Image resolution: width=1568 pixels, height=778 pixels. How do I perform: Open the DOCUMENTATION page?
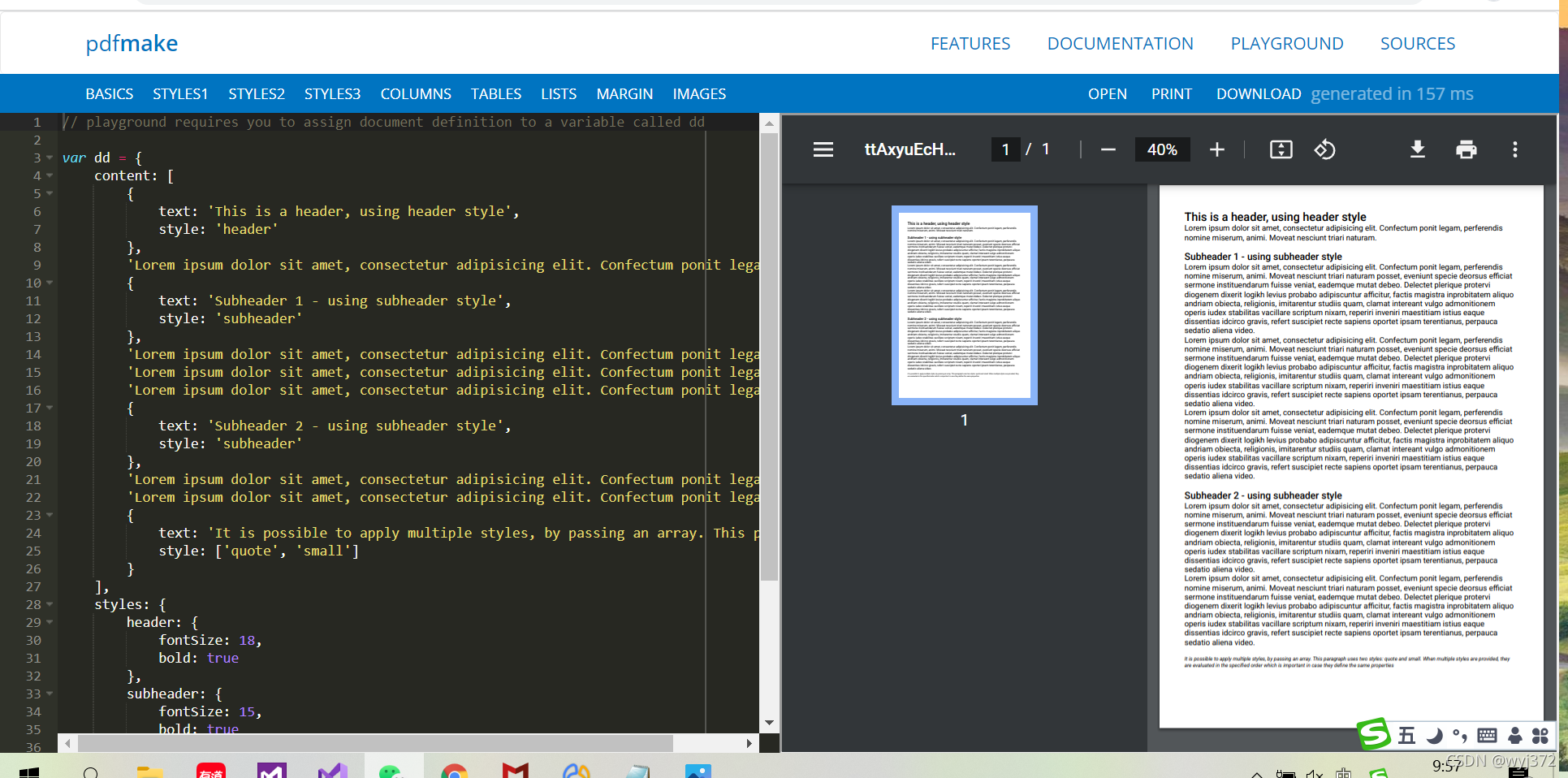pyautogui.click(x=1121, y=43)
